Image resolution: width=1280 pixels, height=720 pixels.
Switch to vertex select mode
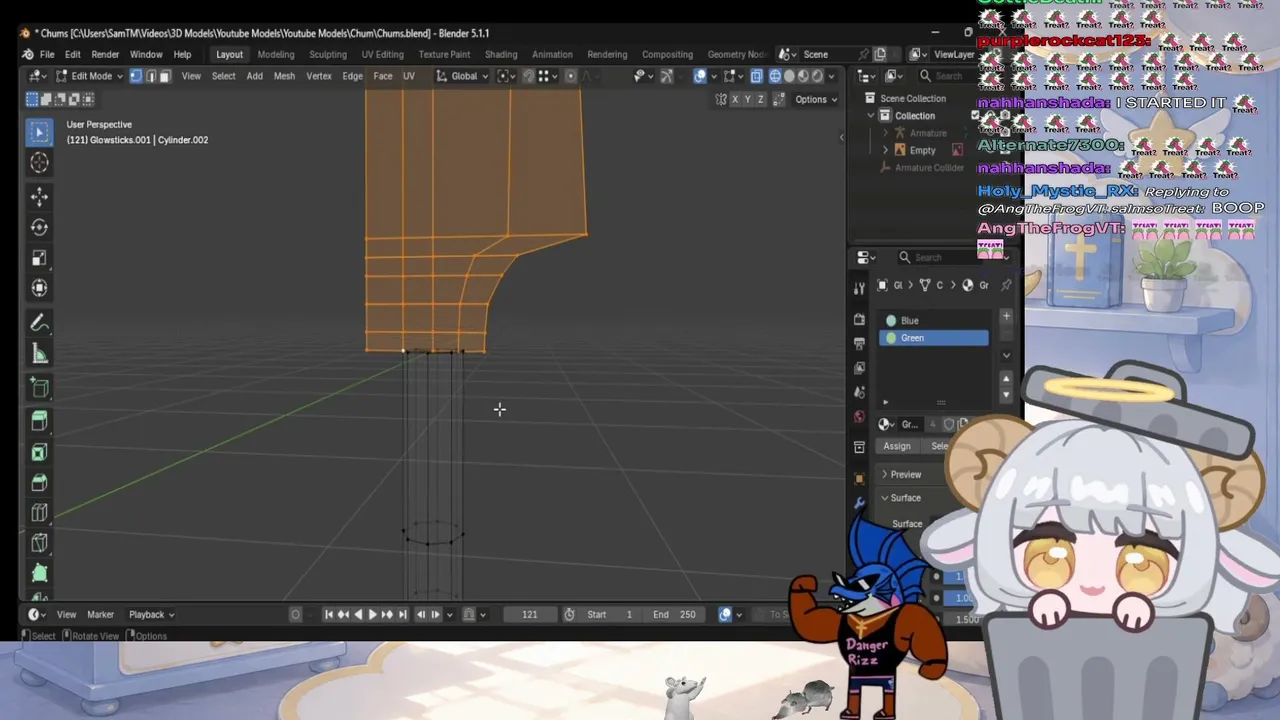tap(136, 76)
